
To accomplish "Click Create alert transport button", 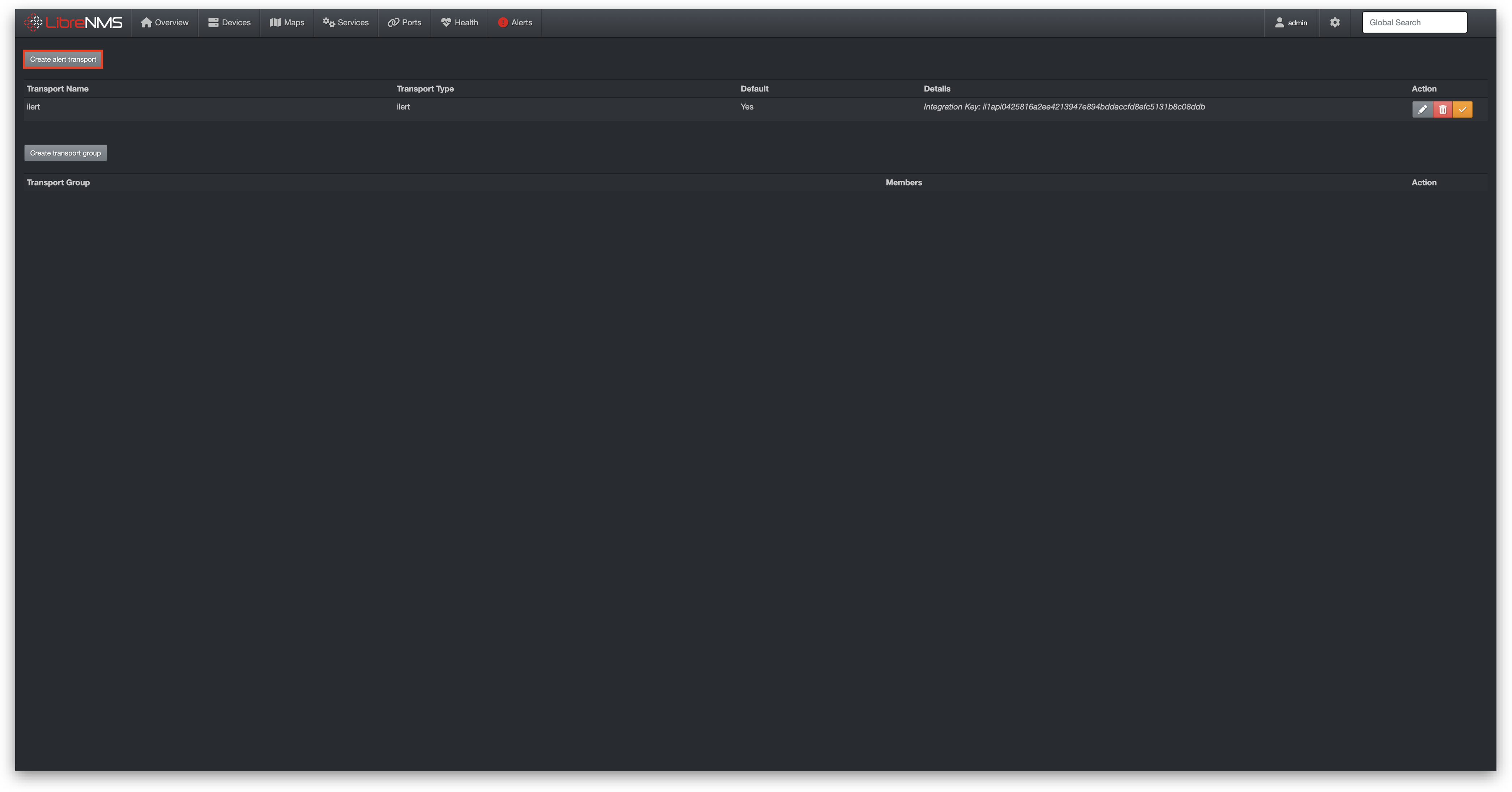I will pos(63,59).
